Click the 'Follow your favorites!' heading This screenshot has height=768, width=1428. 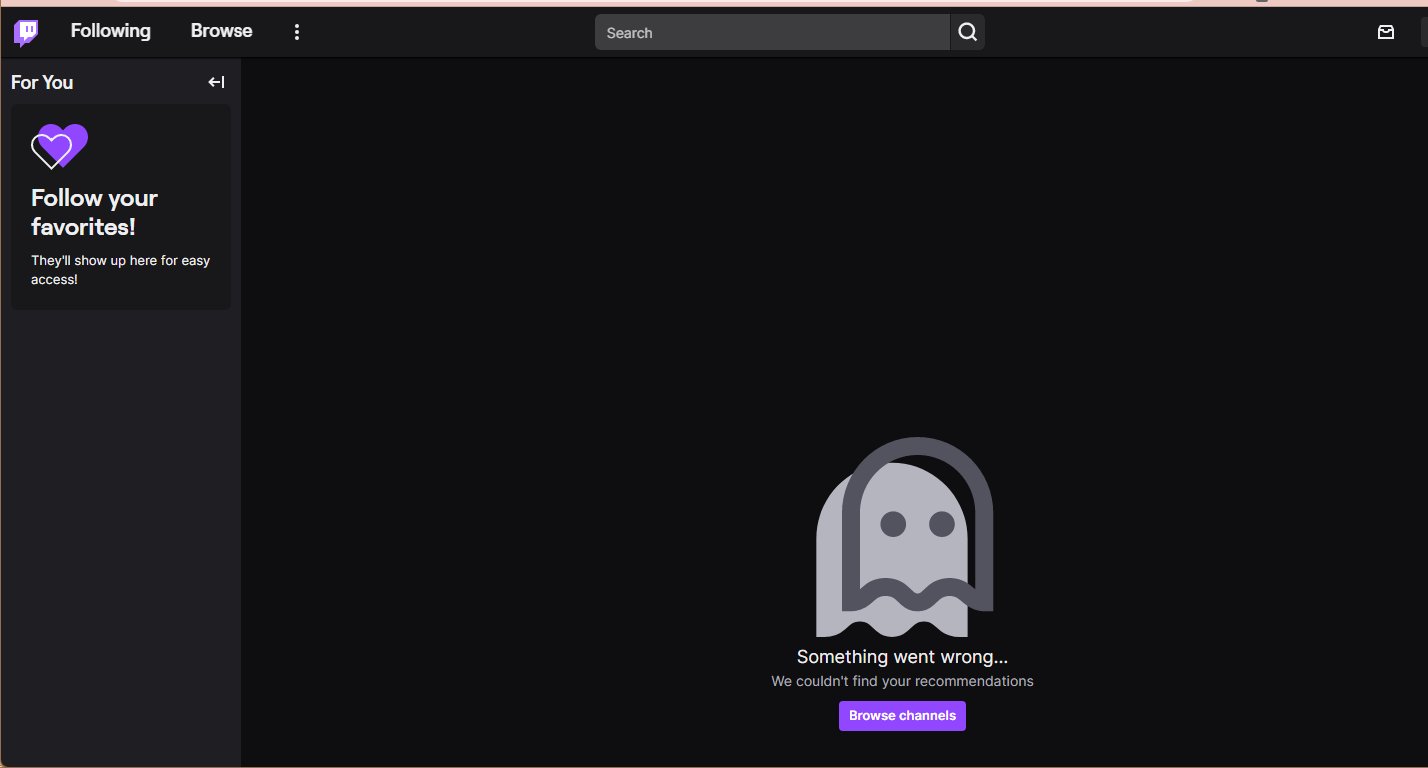click(94, 212)
